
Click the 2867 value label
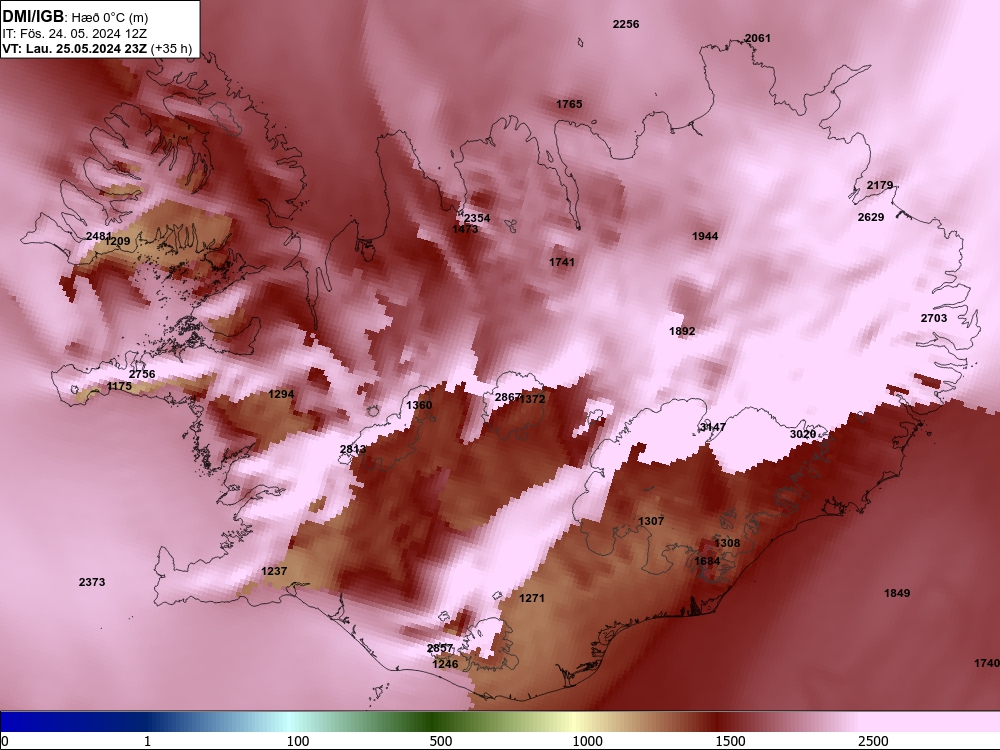click(508, 397)
